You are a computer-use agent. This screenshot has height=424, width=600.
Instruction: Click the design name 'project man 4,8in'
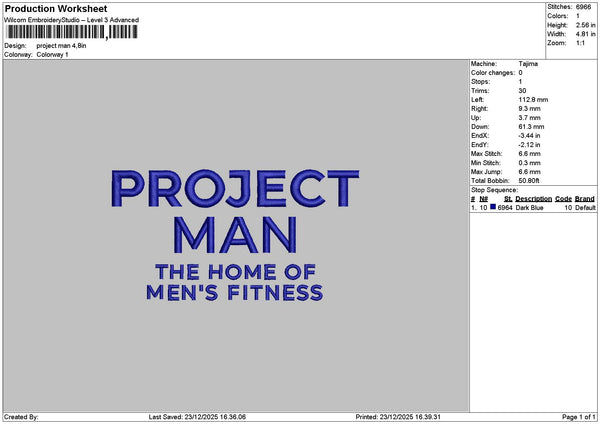61,46
